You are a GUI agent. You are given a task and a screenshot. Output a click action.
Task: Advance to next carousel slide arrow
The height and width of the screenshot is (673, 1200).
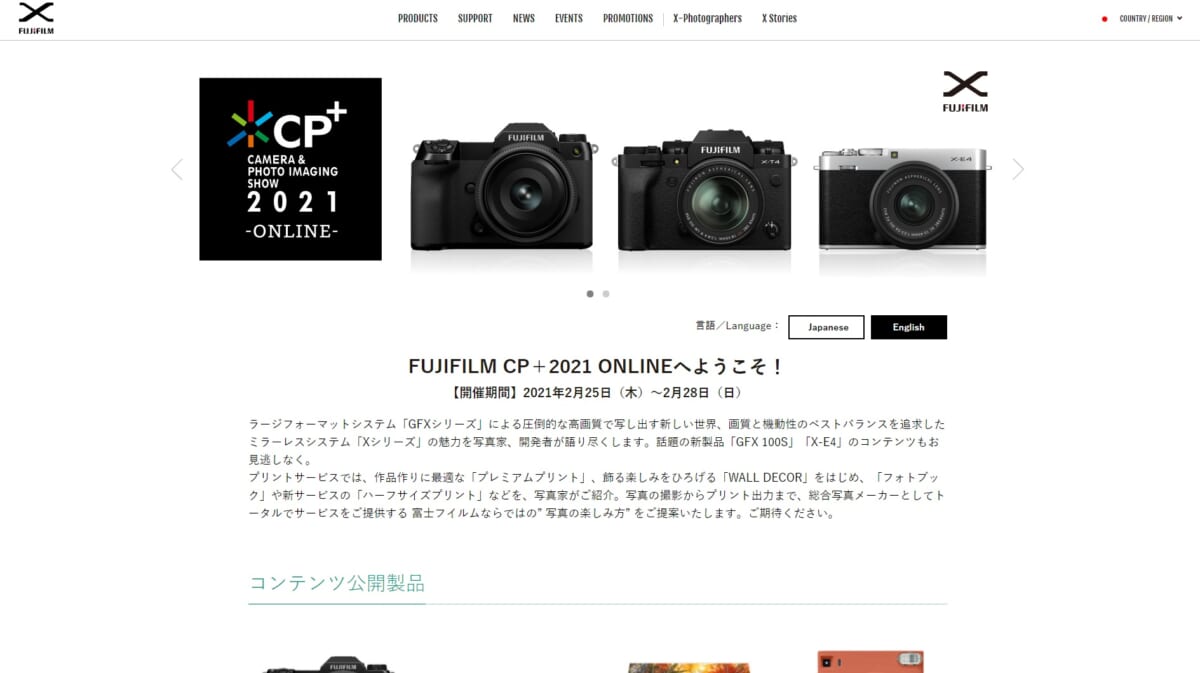(1018, 169)
